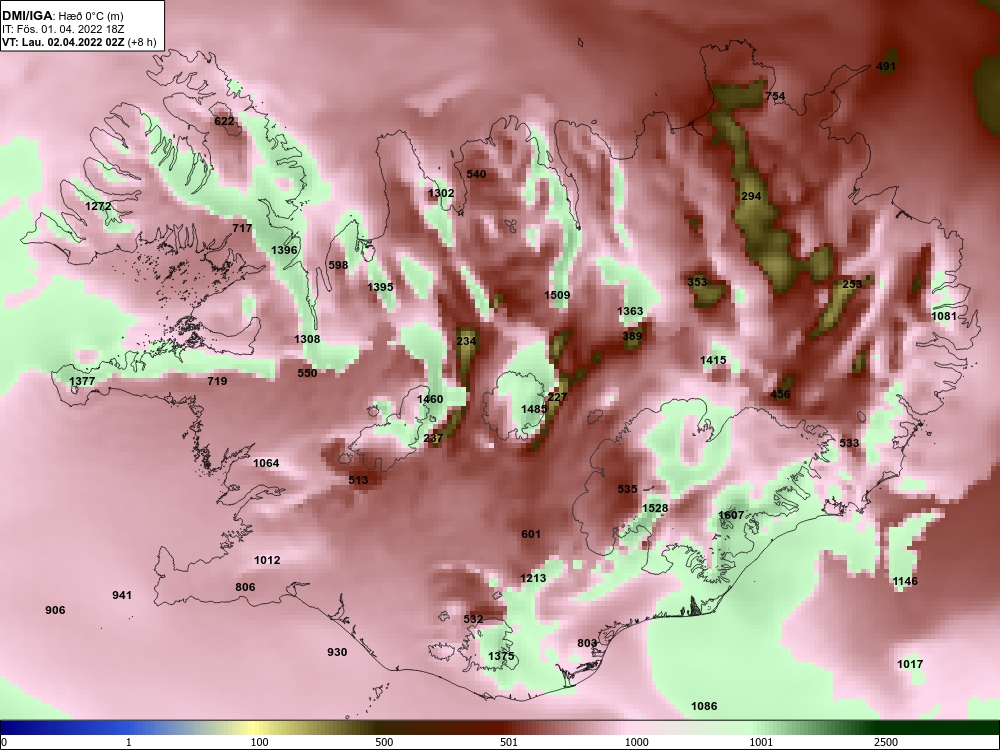Select the value 1308

pos(307,339)
